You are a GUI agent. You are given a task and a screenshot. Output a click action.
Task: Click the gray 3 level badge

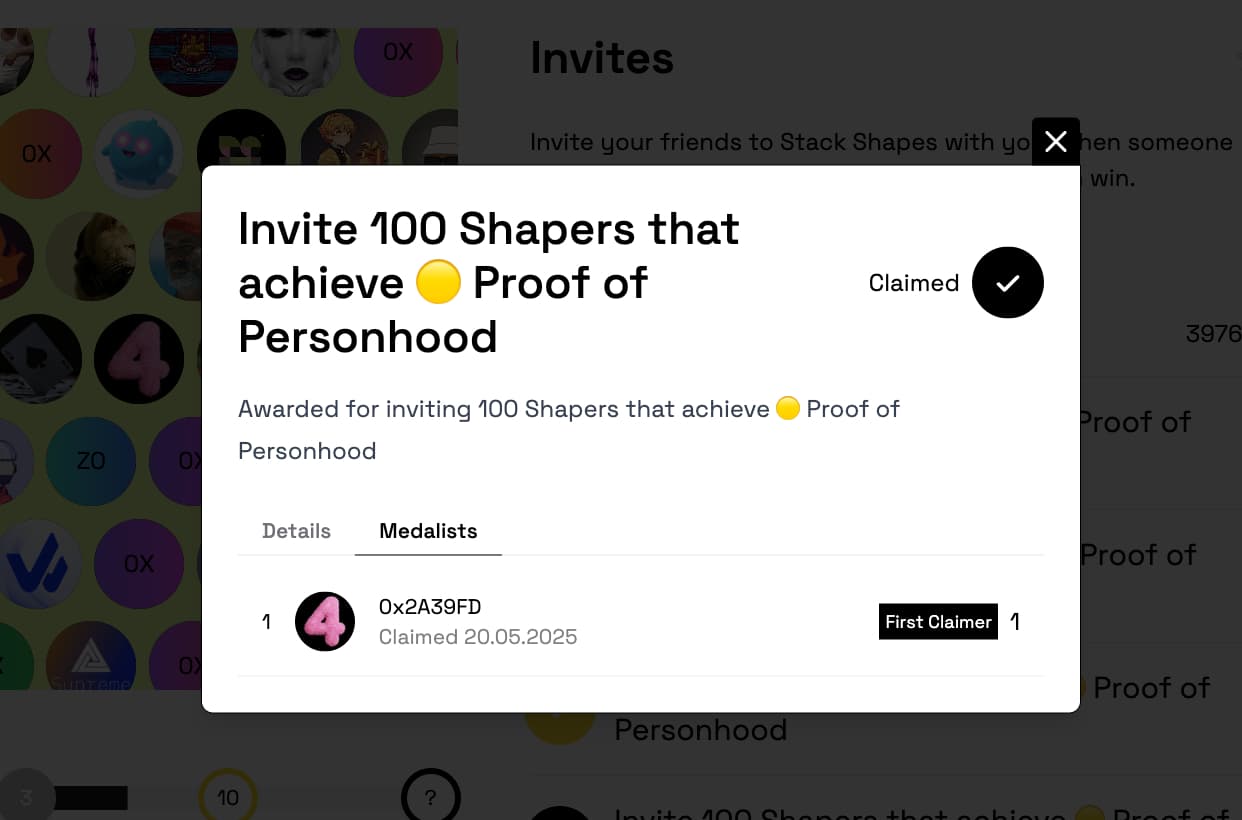pos(26,797)
